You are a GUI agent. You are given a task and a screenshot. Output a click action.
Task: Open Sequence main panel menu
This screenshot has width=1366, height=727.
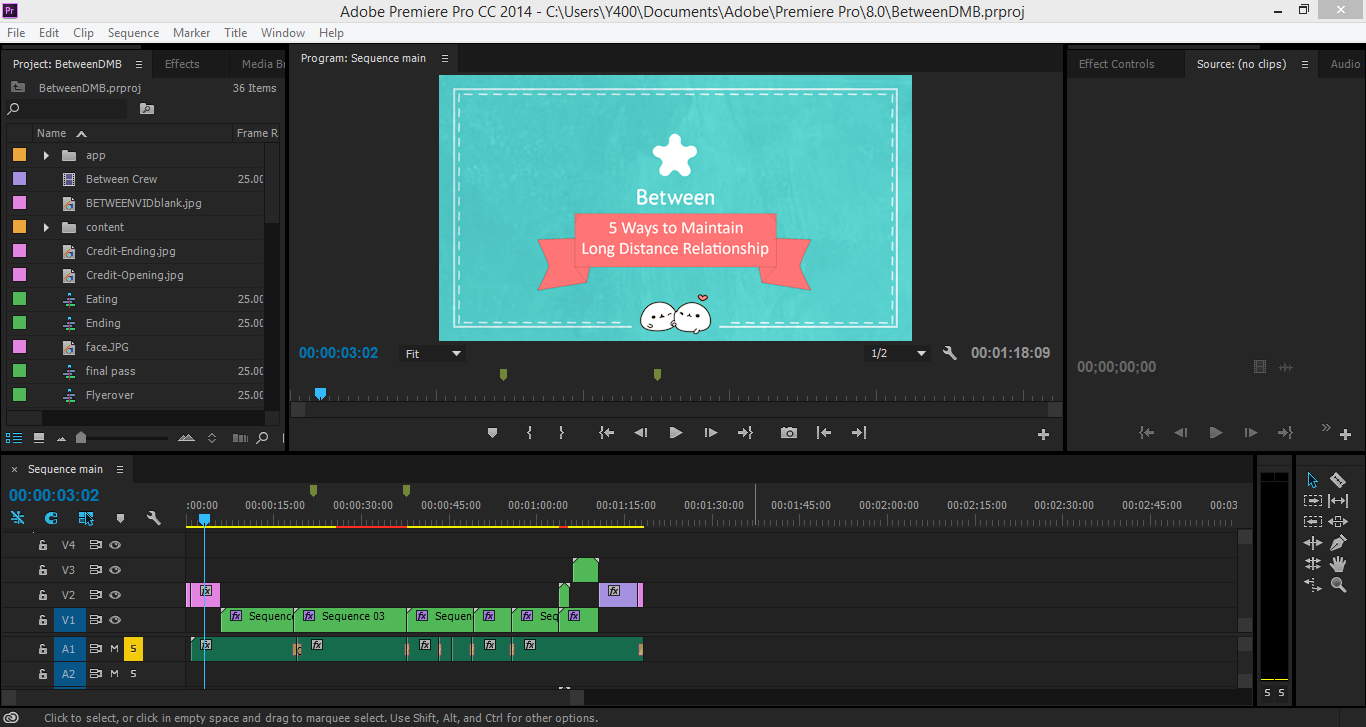tap(120, 469)
